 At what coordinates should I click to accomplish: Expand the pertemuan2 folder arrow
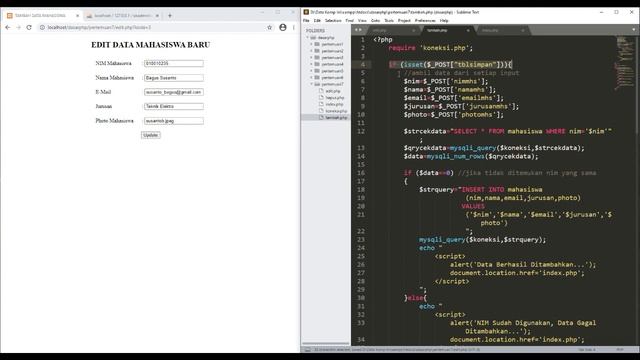pyautogui.click(x=311, y=51)
